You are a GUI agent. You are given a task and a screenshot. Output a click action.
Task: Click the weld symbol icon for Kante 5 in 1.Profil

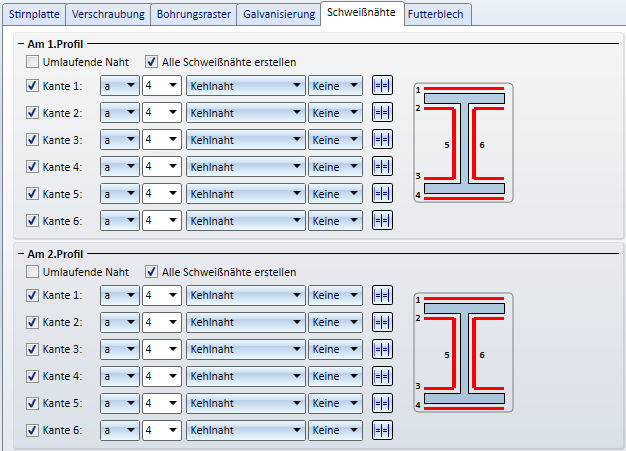point(382,194)
